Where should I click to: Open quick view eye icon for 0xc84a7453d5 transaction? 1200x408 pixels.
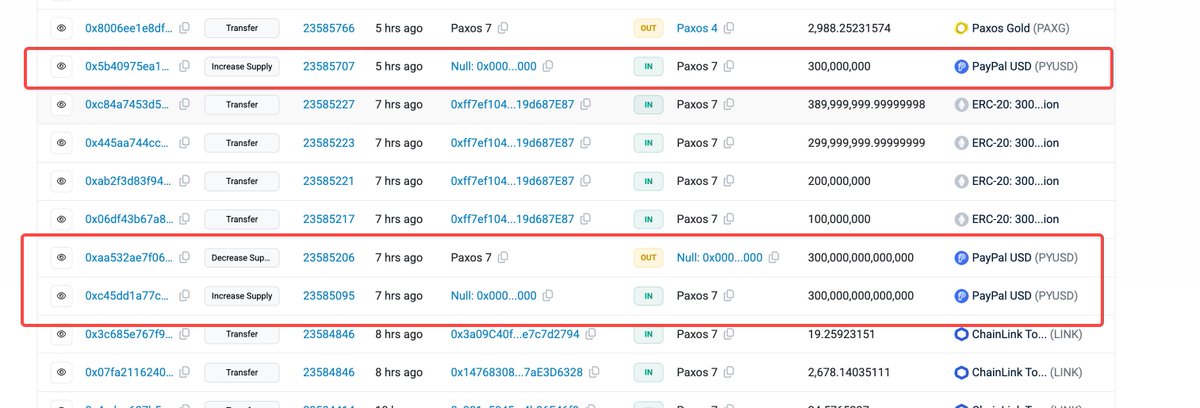click(61, 104)
